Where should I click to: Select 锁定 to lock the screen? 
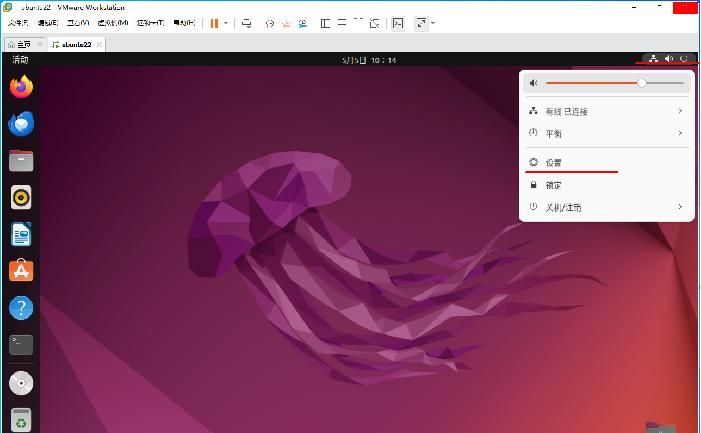pos(605,185)
